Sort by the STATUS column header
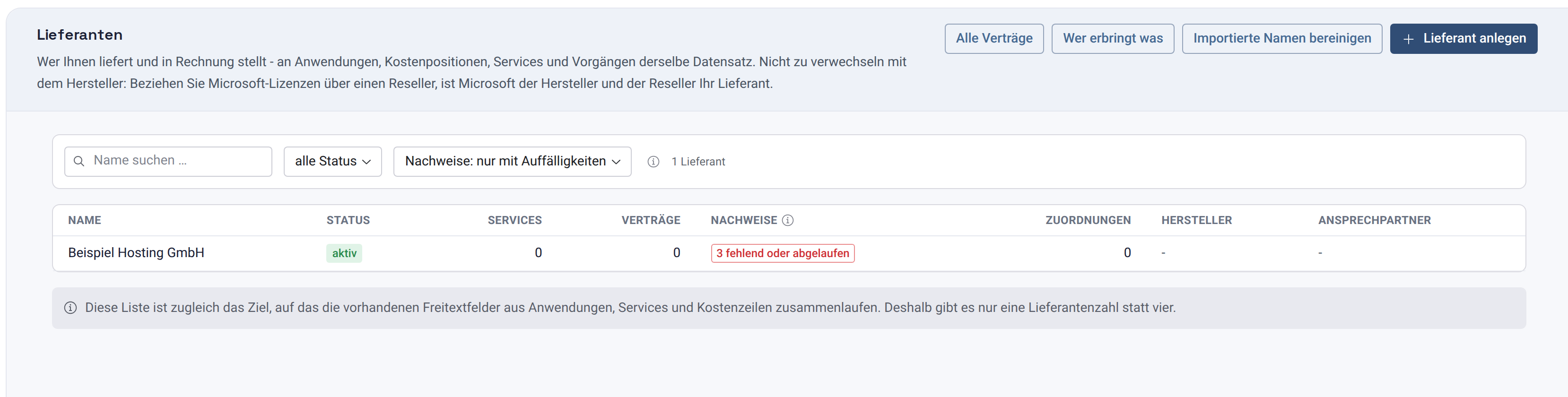The width and height of the screenshot is (1568, 397). pos(348,220)
